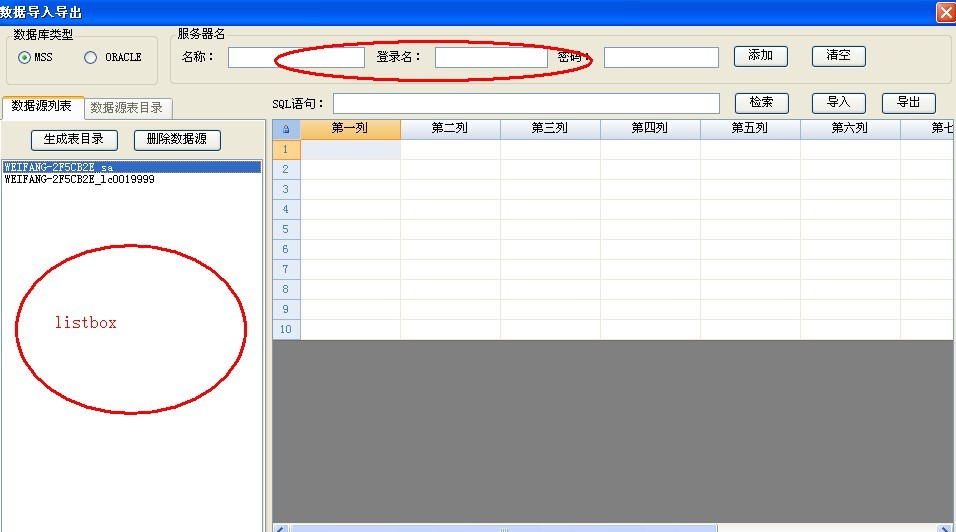Select row header 10 in the grid

286,330
